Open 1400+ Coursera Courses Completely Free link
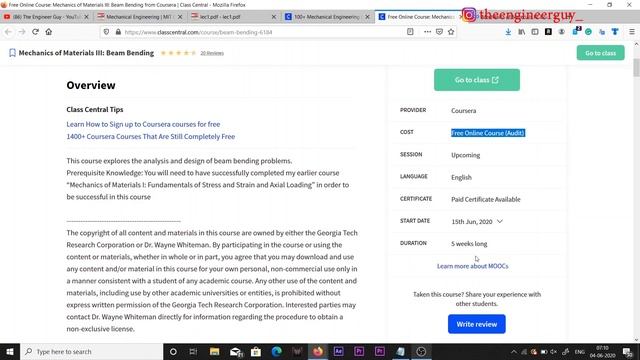 (x=151, y=136)
